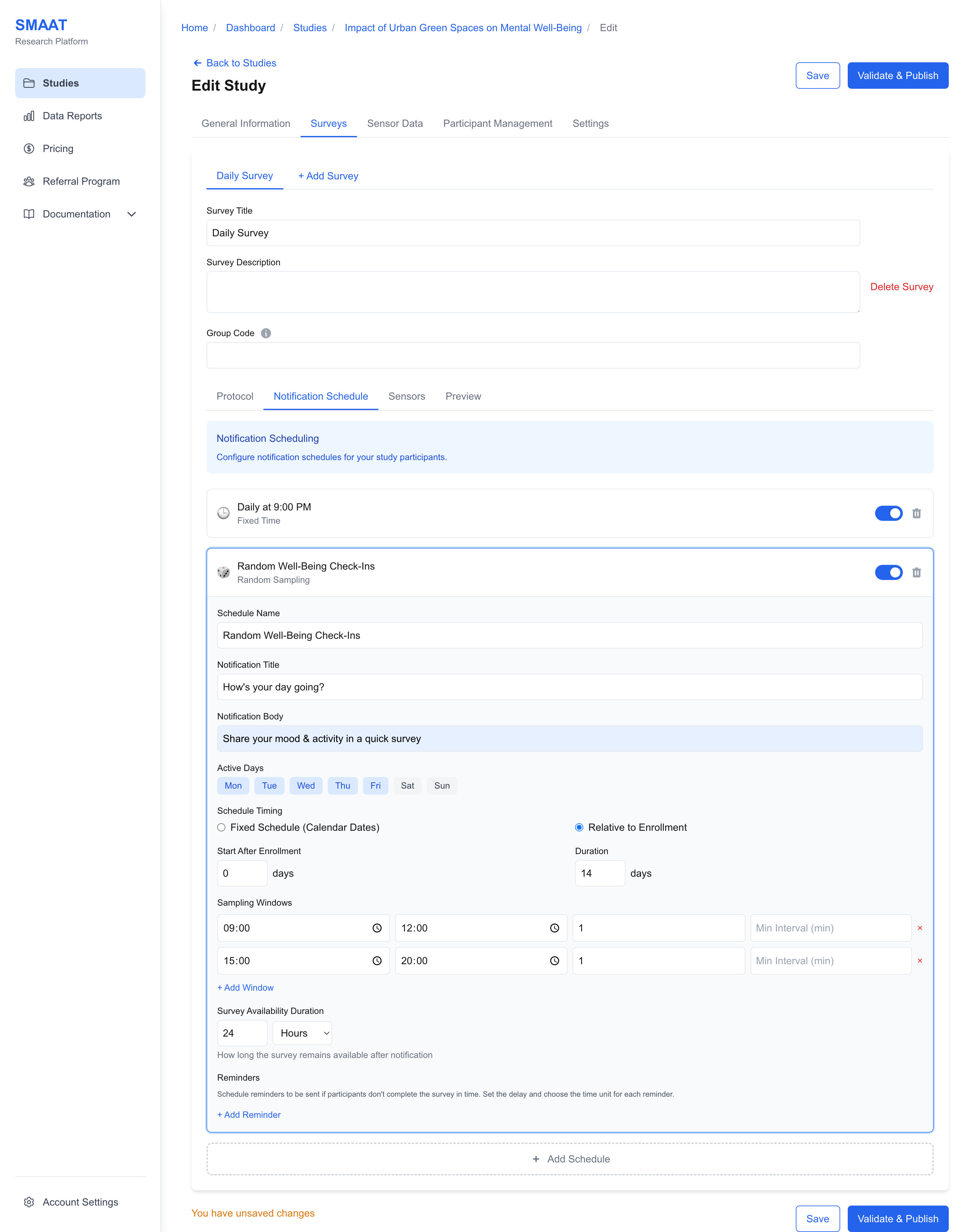Select Fixed Schedule (Calendar Dates) radio

[x=221, y=827]
